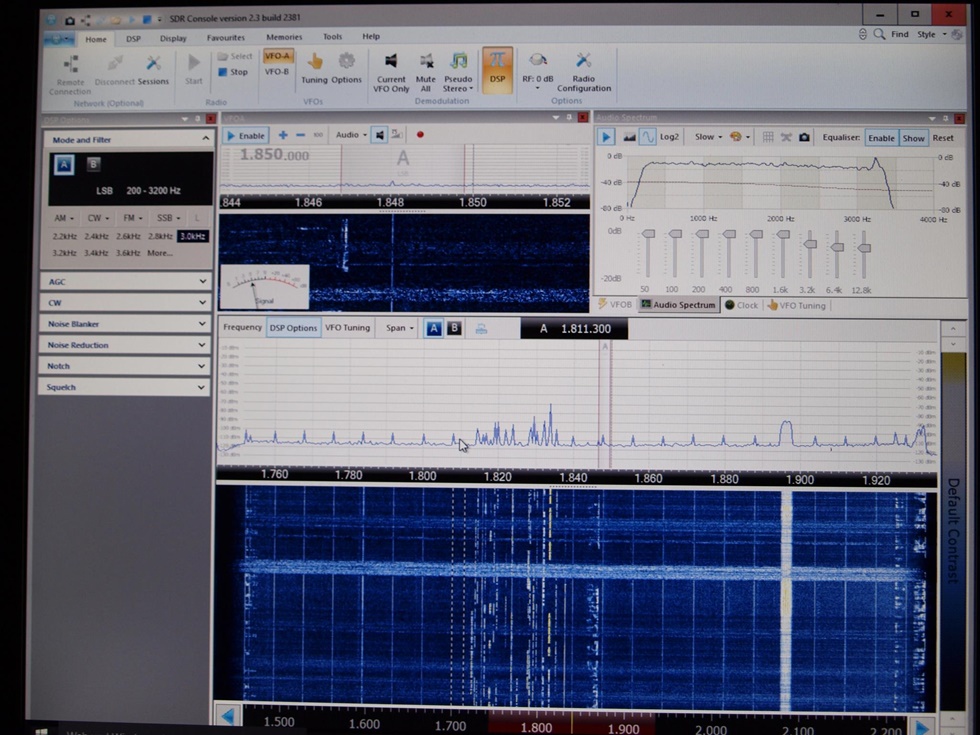Click the Tuning hand icon
Image resolution: width=980 pixels, height=735 pixels.
coord(314,62)
